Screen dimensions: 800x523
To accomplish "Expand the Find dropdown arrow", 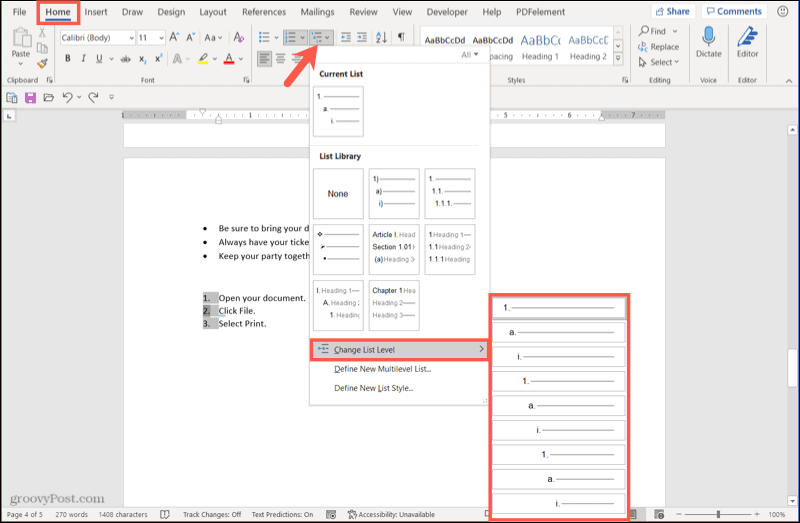I will point(675,31).
